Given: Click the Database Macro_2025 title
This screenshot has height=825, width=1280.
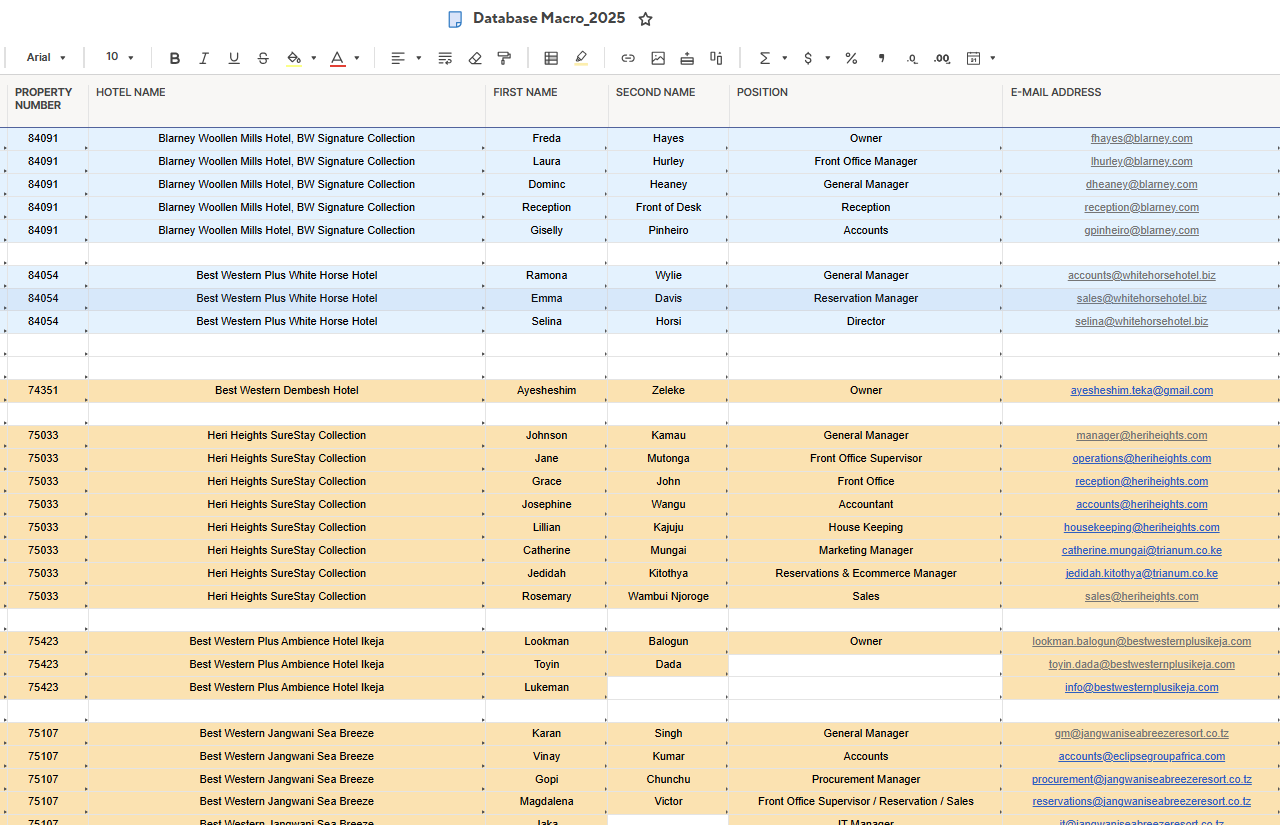Looking at the screenshot, I should tap(549, 18).
